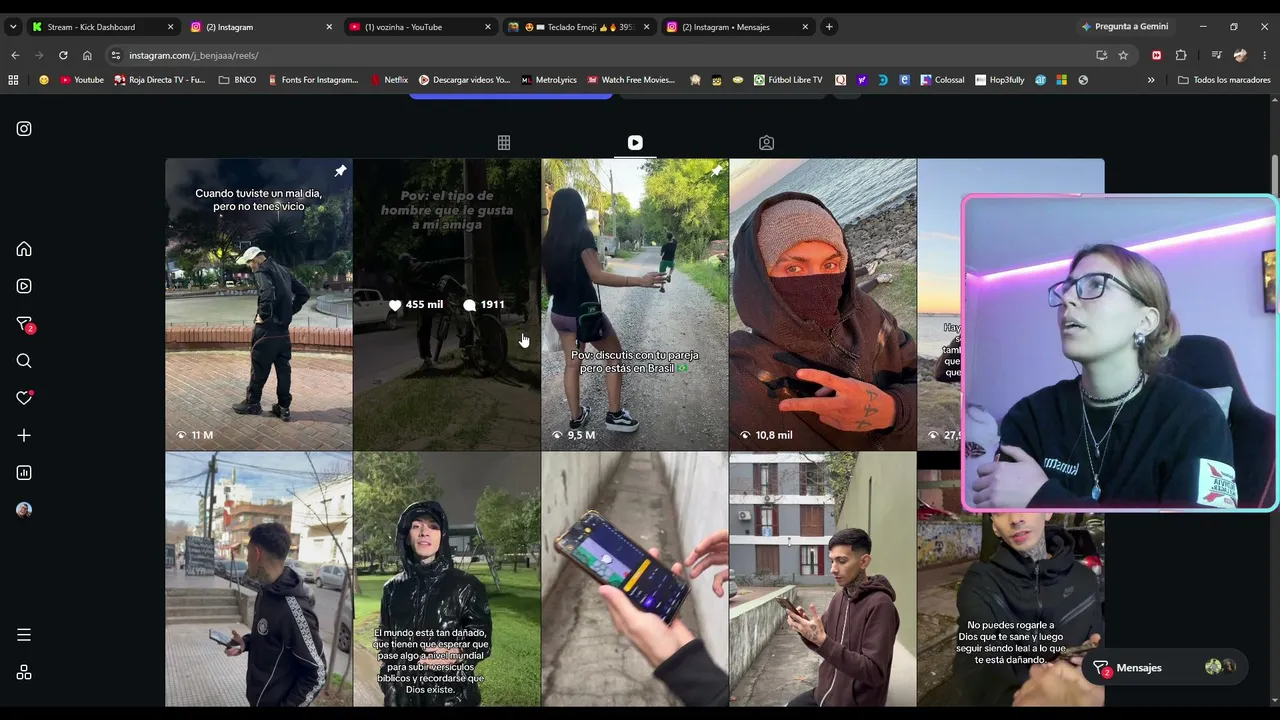Open Fonts For Instagram bookmark

(313, 80)
